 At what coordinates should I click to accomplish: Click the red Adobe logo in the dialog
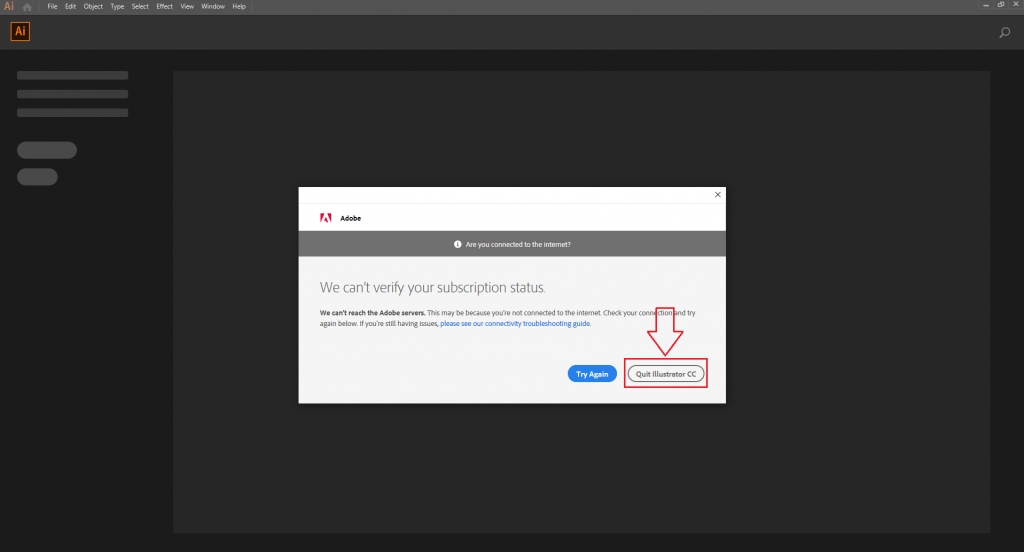pos(325,217)
